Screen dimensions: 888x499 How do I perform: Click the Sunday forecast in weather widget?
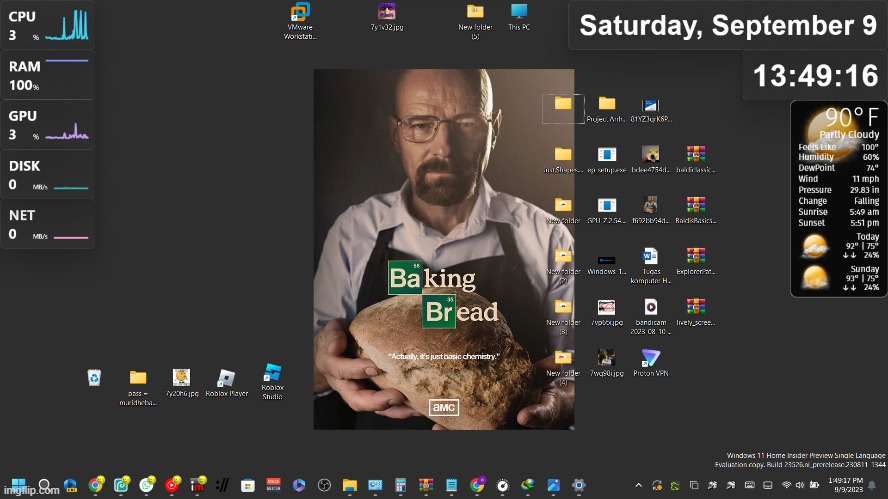coord(840,278)
